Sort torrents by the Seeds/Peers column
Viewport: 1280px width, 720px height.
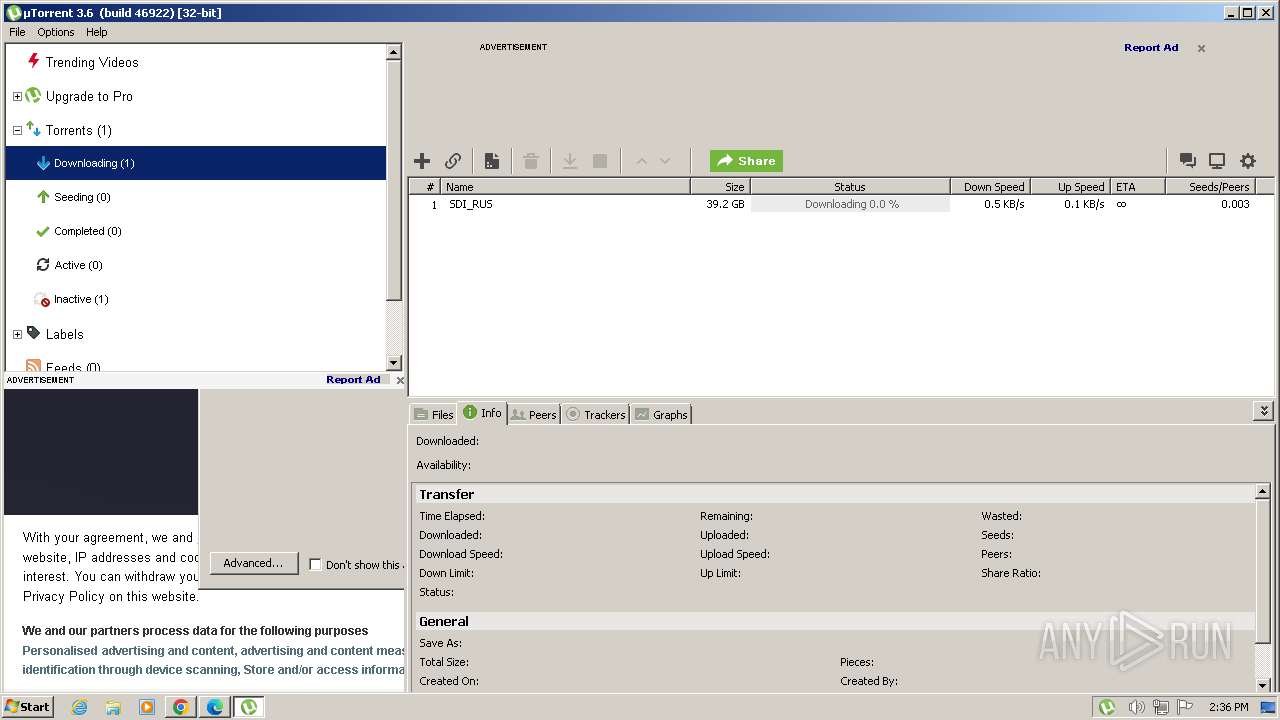(x=1210, y=187)
